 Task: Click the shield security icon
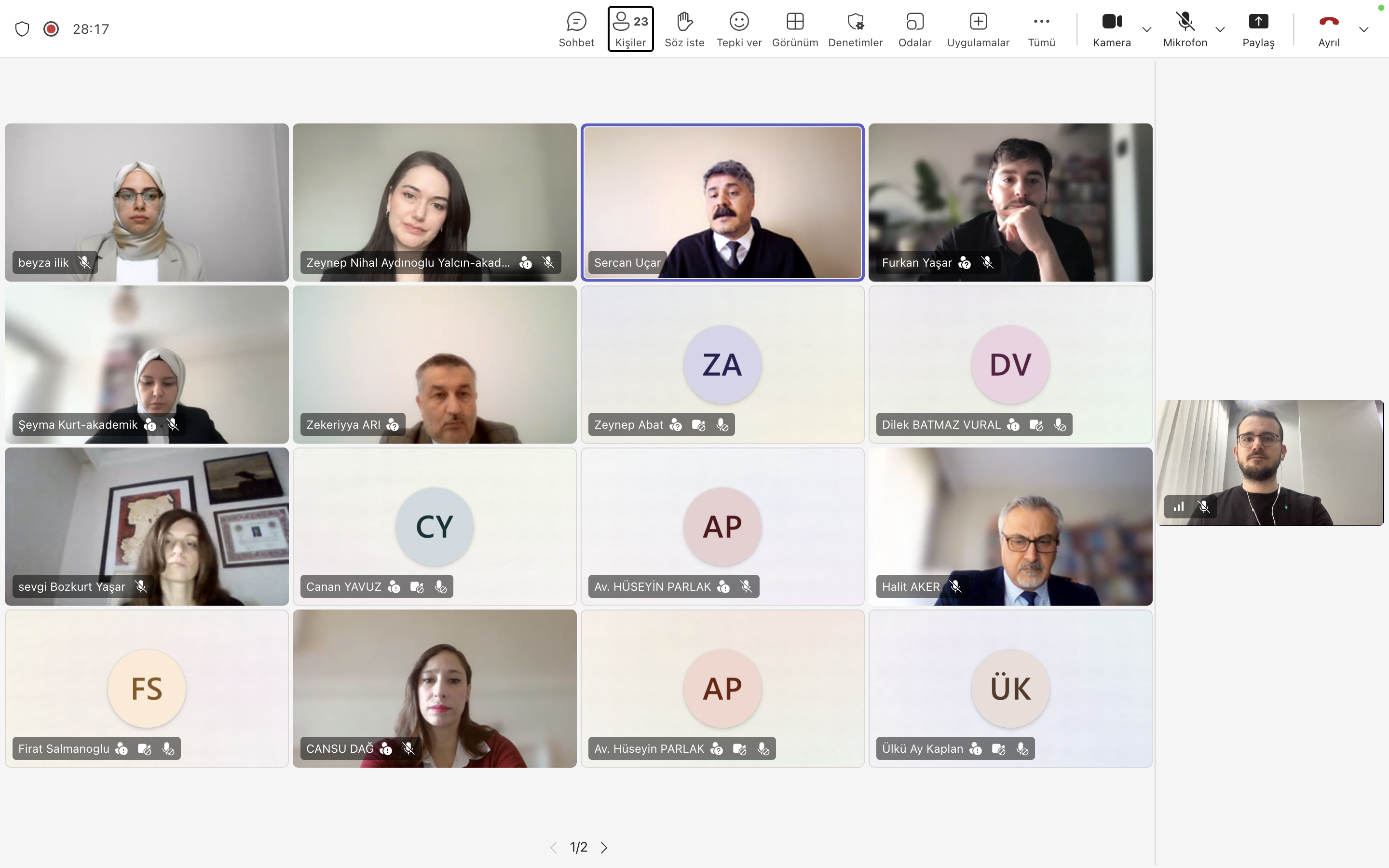pos(22,29)
